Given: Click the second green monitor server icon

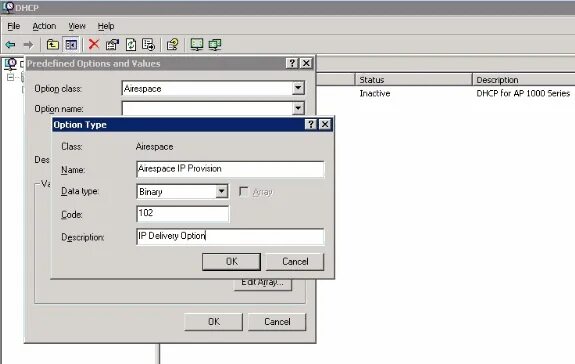Looking at the screenshot, I should [x=215, y=45].
